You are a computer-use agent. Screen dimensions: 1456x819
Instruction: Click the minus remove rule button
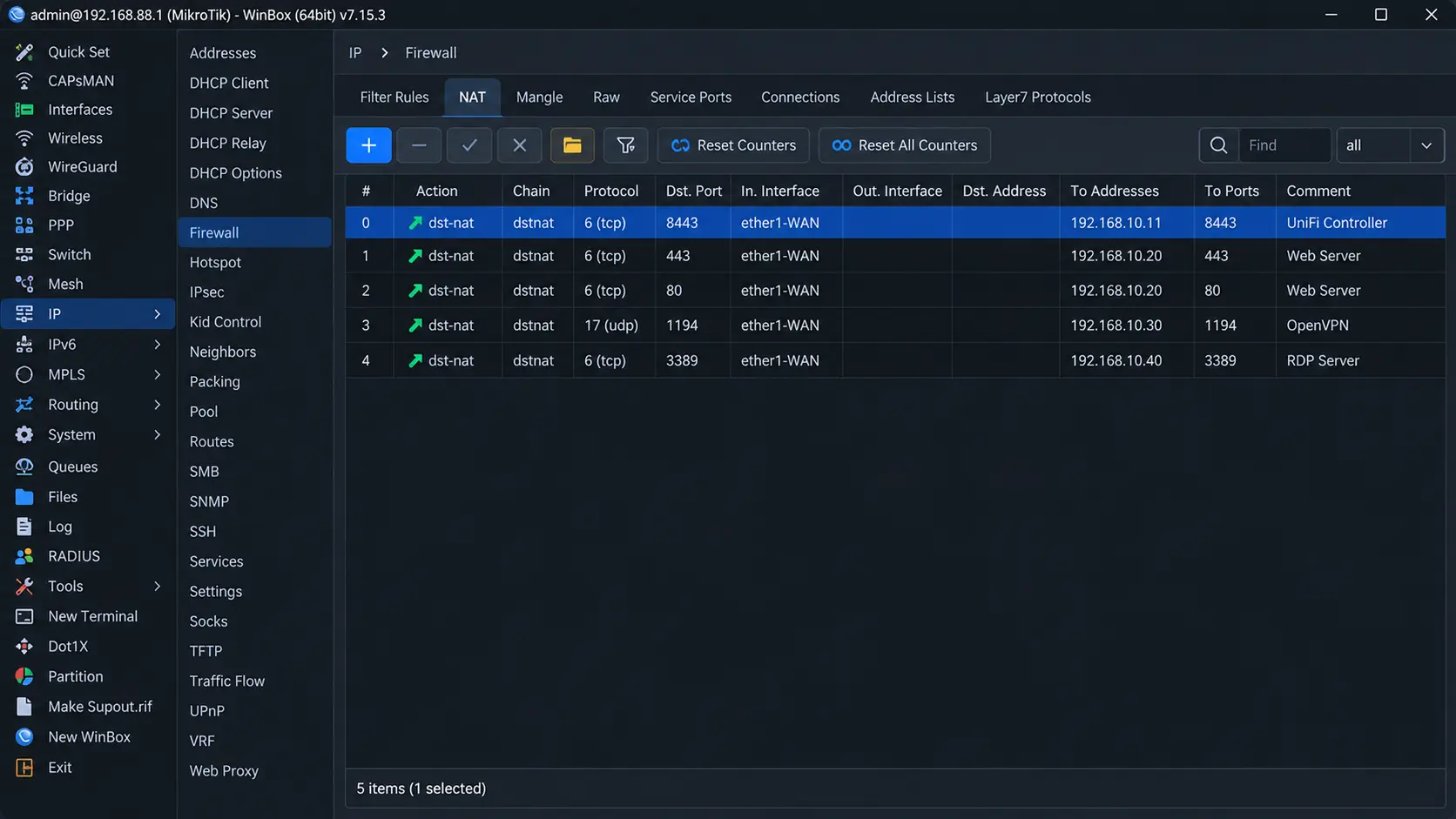pyautogui.click(x=419, y=145)
